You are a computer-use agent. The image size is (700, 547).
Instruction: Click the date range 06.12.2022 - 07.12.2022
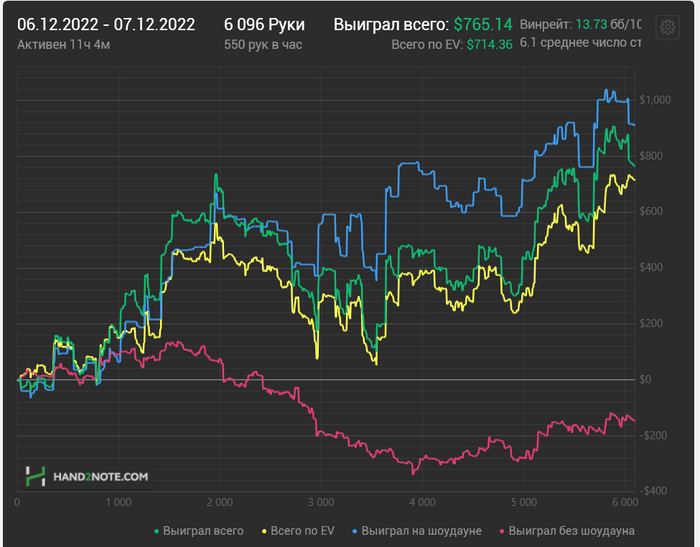point(106,25)
